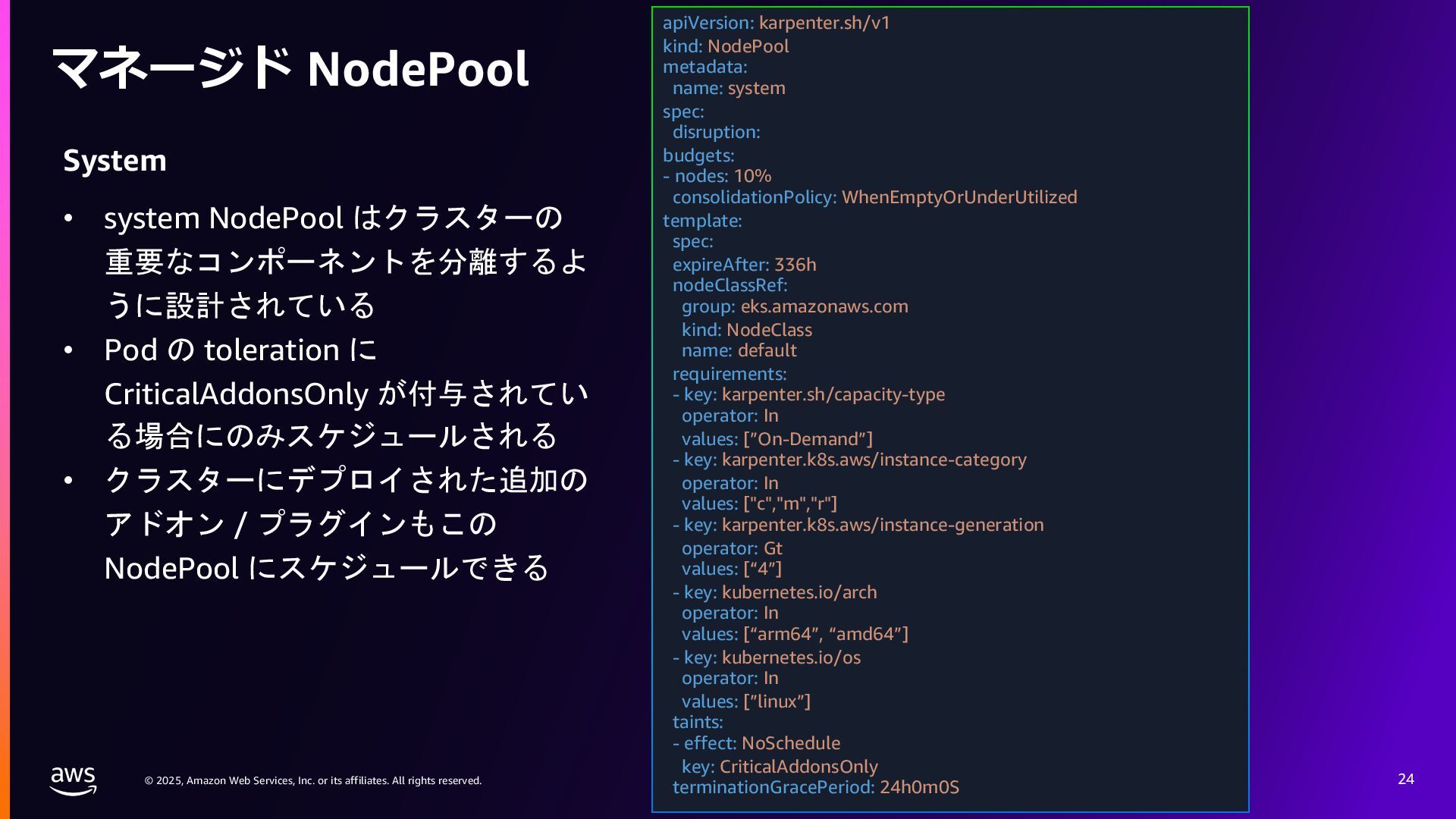Click the Amazon Web Services copyright text
This screenshot has height=819, width=1456.
pyautogui.click(x=312, y=780)
